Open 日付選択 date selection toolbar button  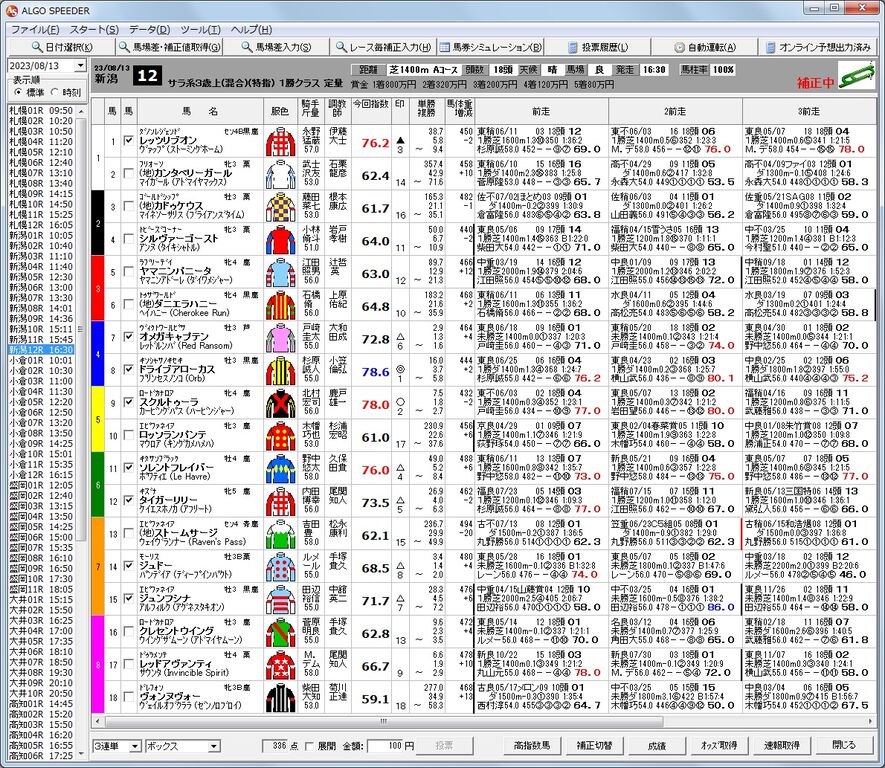(62, 47)
